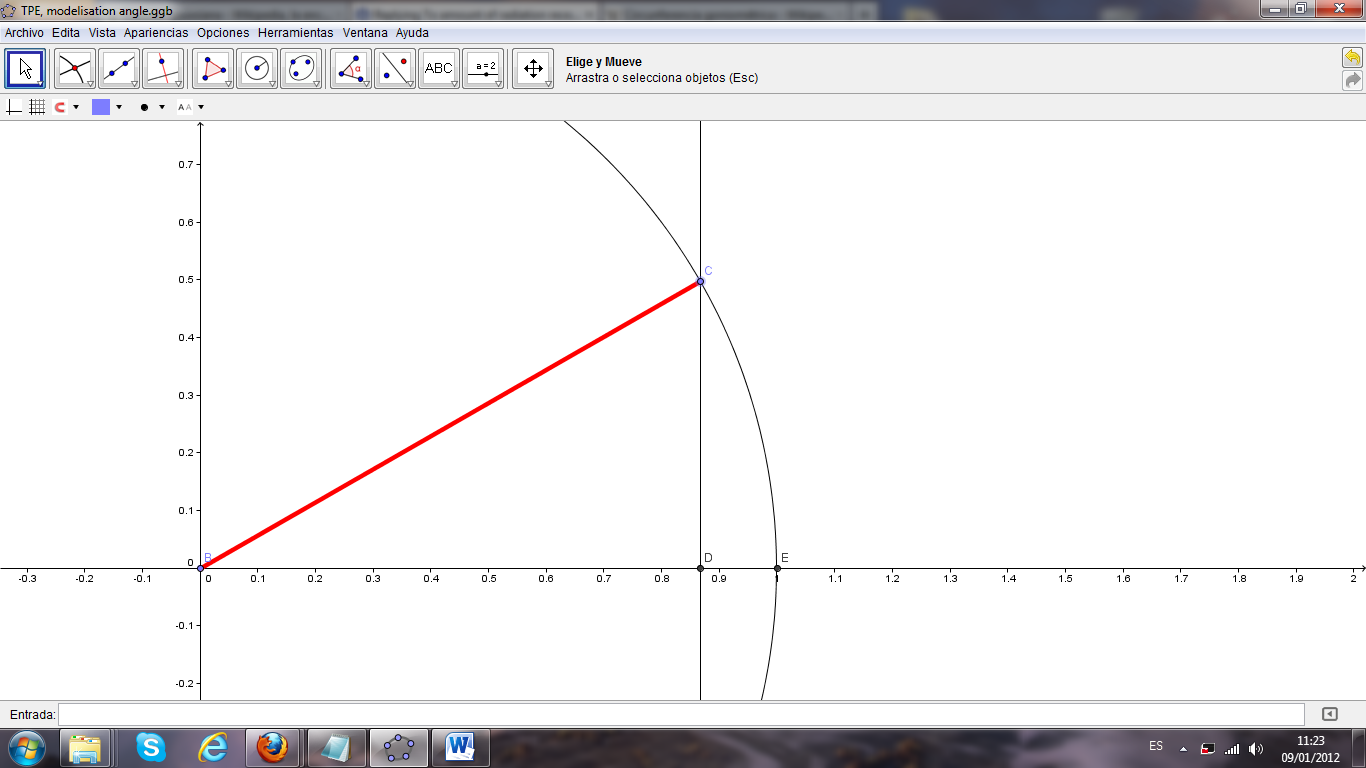The height and width of the screenshot is (768, 1366).
Task: Open the point capture magnet dropdown
Action: click(x=76, y=107)
